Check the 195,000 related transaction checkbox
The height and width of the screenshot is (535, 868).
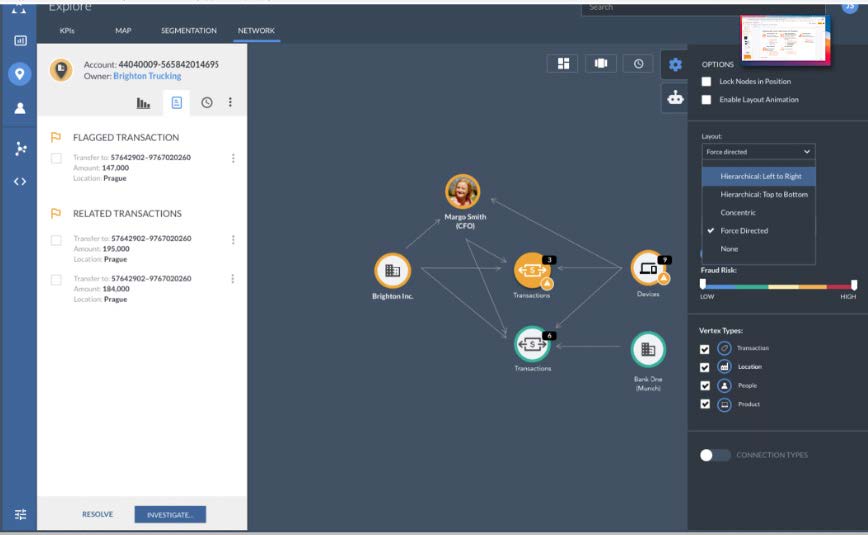click(56, 240)
